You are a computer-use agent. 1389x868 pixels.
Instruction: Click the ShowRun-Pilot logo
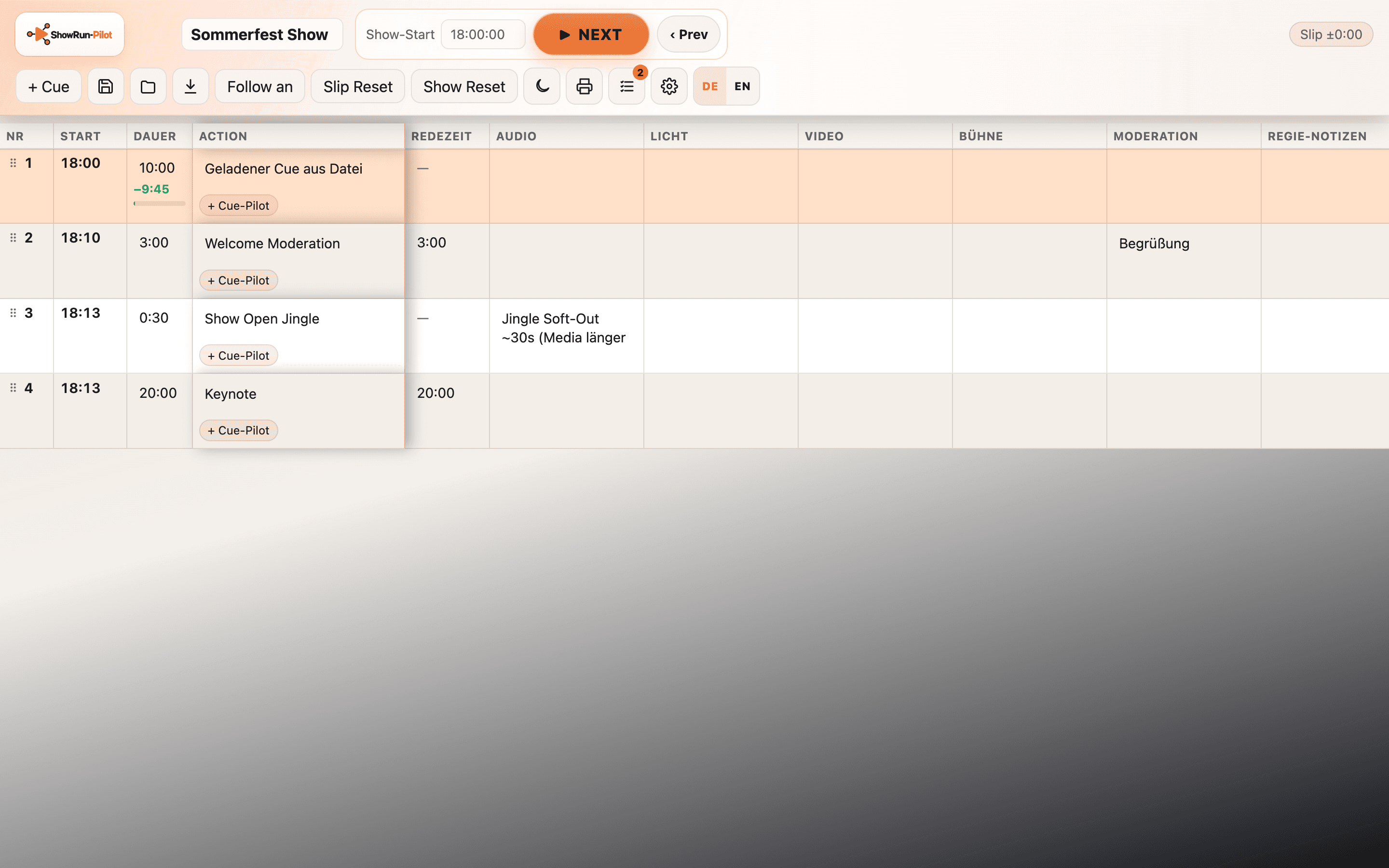pos(69,34)
